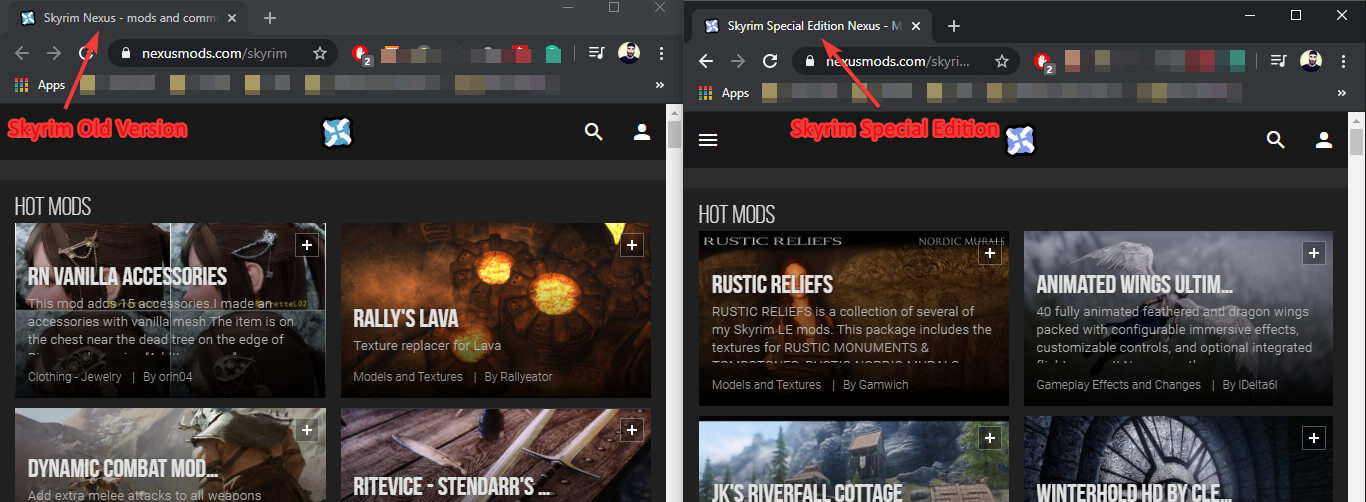Screen dimensions: 1366x502
Task: Go back in left browser window
Action: tap(22, 53)
